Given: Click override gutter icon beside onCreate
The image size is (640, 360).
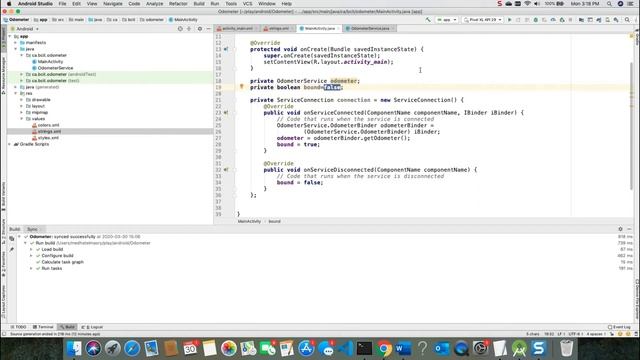Looking at the screenshot, I should tap(226, 49).
